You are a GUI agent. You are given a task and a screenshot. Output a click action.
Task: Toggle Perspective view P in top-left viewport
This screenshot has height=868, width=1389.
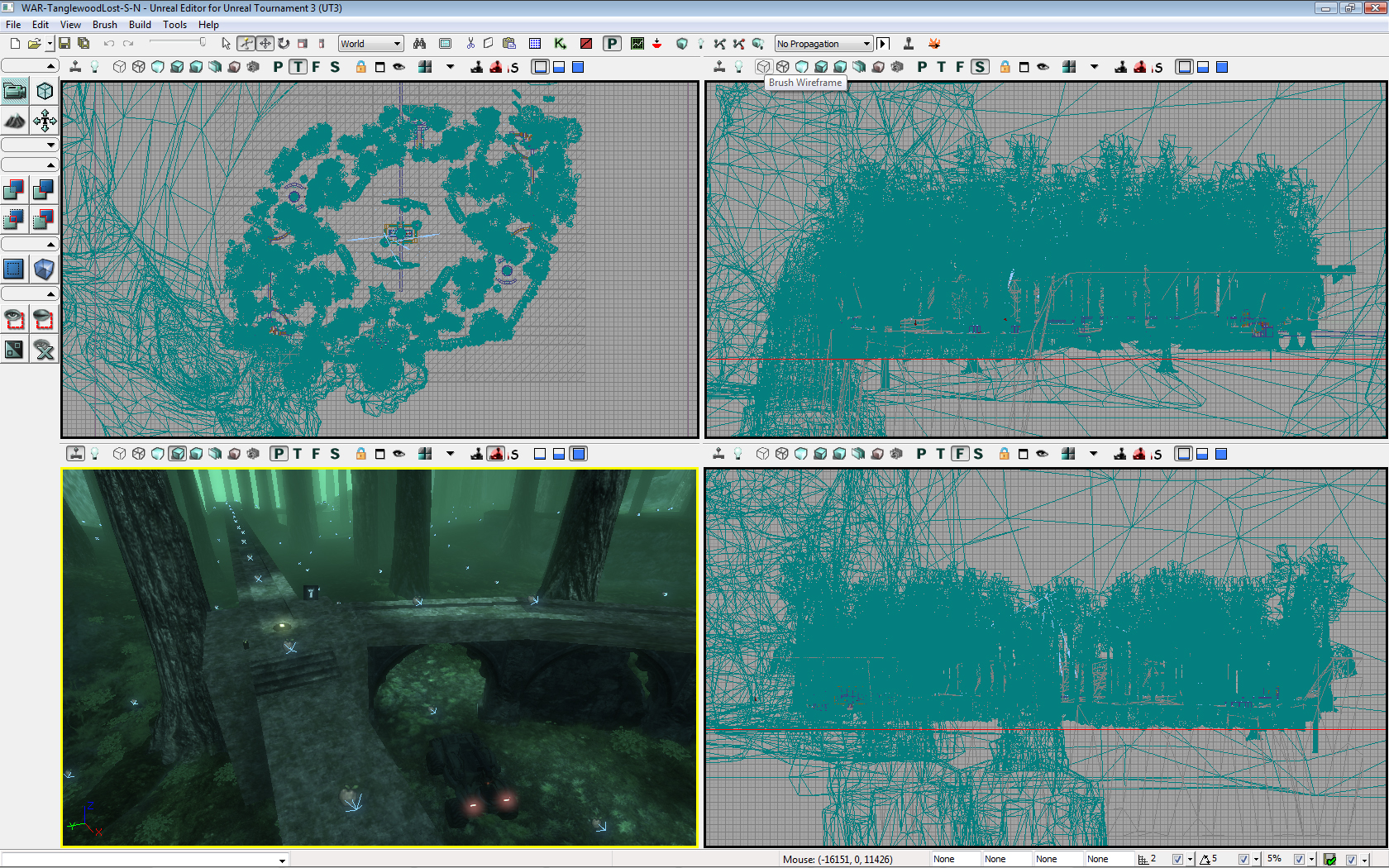(278, 67)
